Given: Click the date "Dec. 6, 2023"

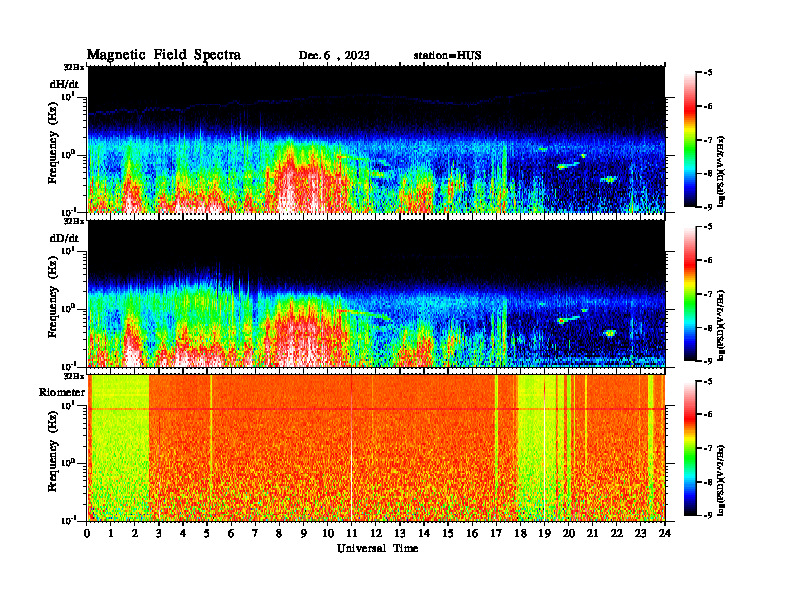Looking at the screenshot, I should coord(334,56).
